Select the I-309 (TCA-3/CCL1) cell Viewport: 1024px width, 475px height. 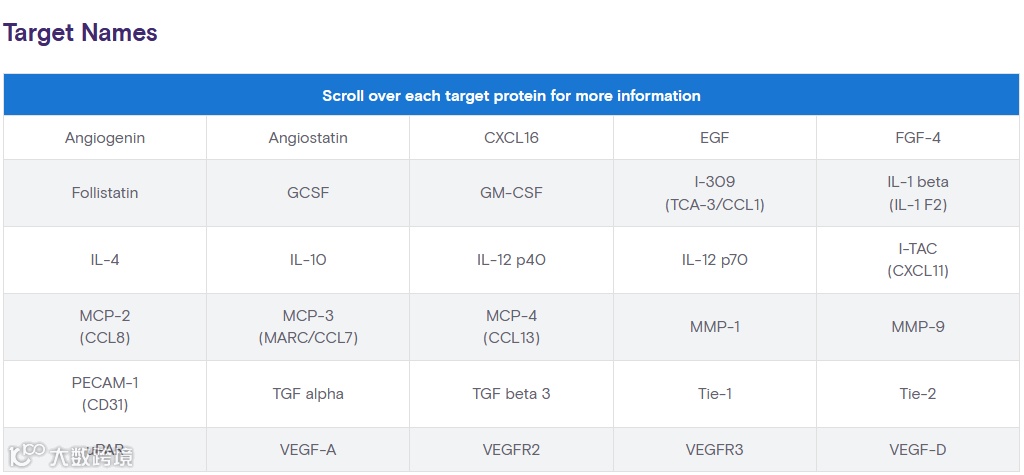714,193
